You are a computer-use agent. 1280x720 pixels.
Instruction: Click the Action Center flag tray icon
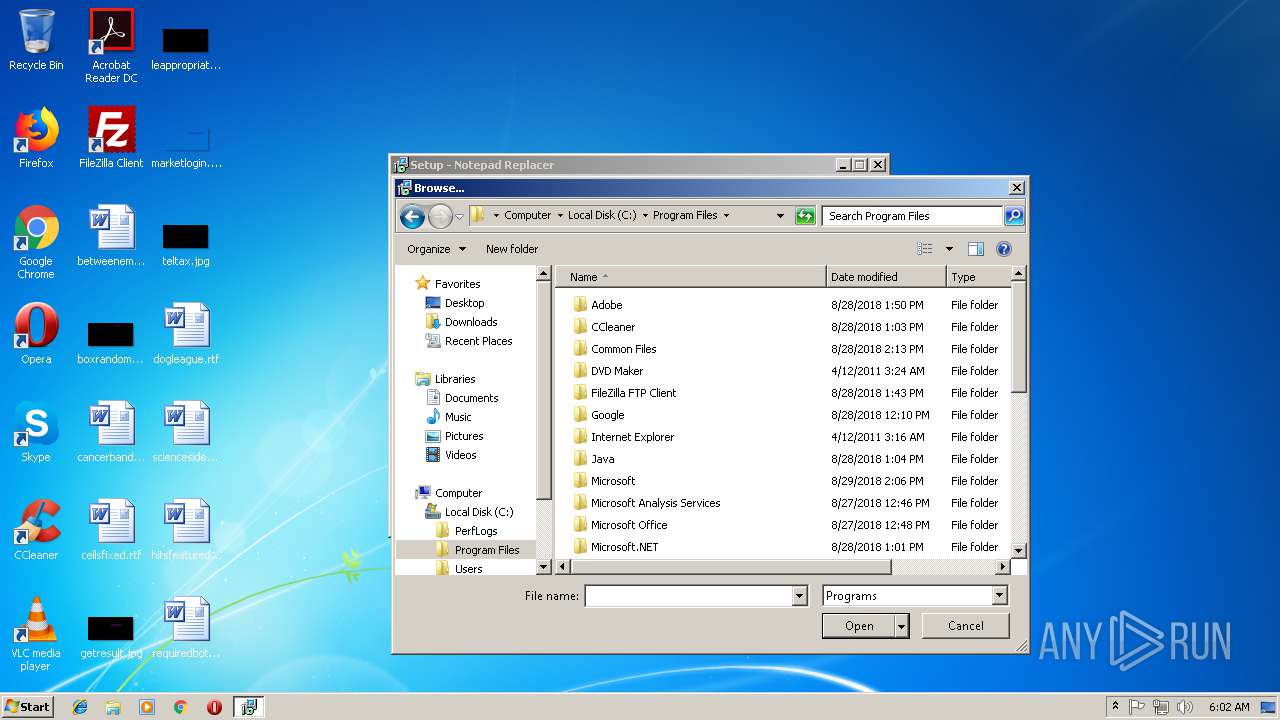coord(1137,707)
